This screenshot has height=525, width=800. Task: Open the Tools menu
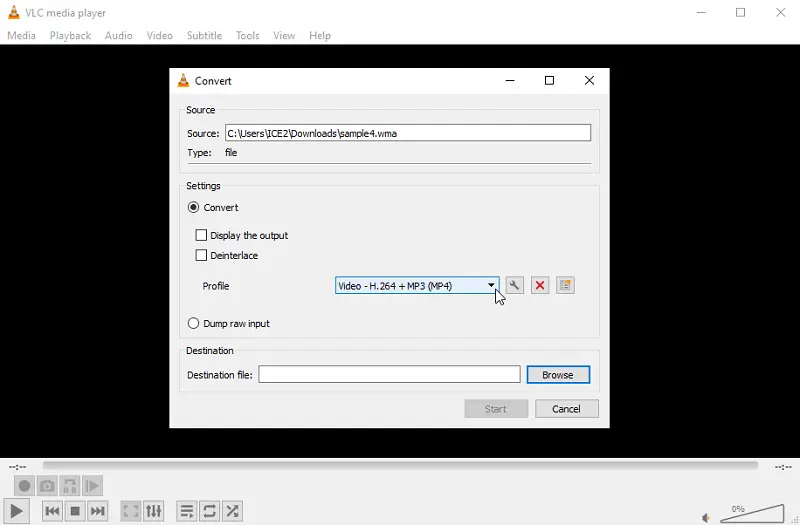247,36
